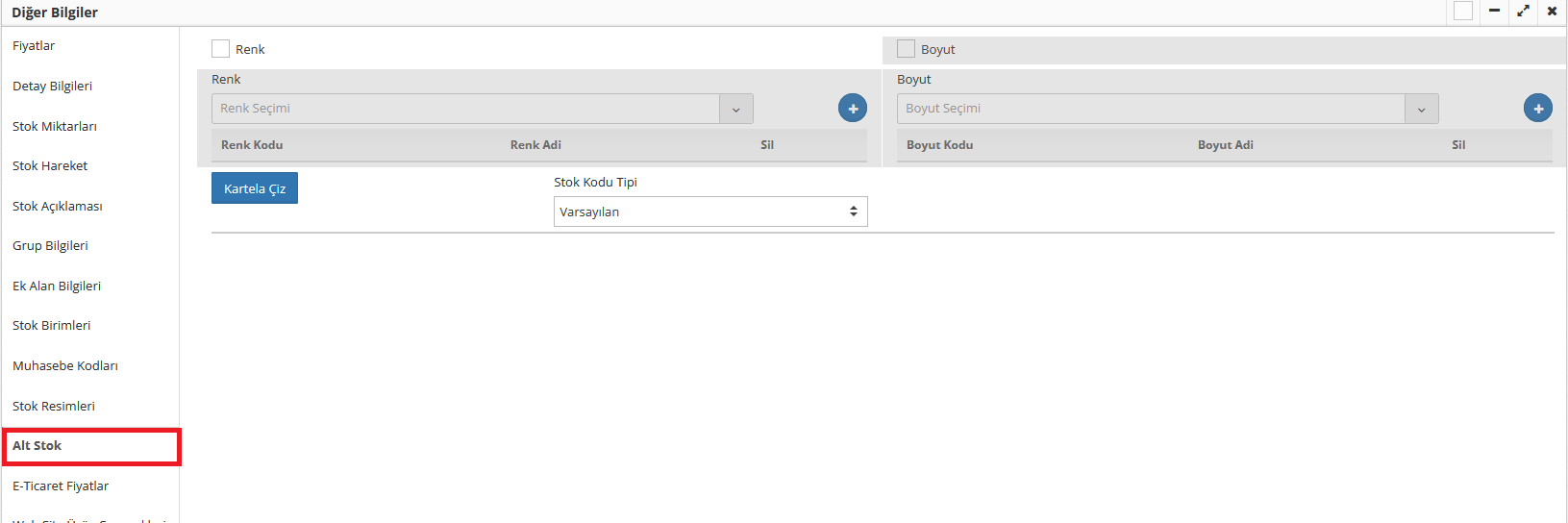Open the Stok Kodu Tipi select box
The width and height of the screenshot is (1568, 523).
pyautogui.click(x=710, y=212)
